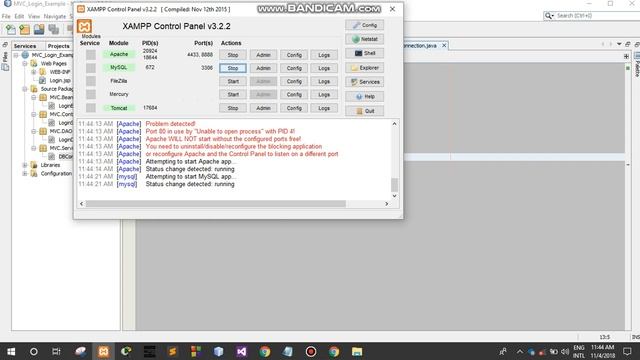Open XAMPP Help
The image size is (640, 360).
pyautogui.click(x=364, y=97)
